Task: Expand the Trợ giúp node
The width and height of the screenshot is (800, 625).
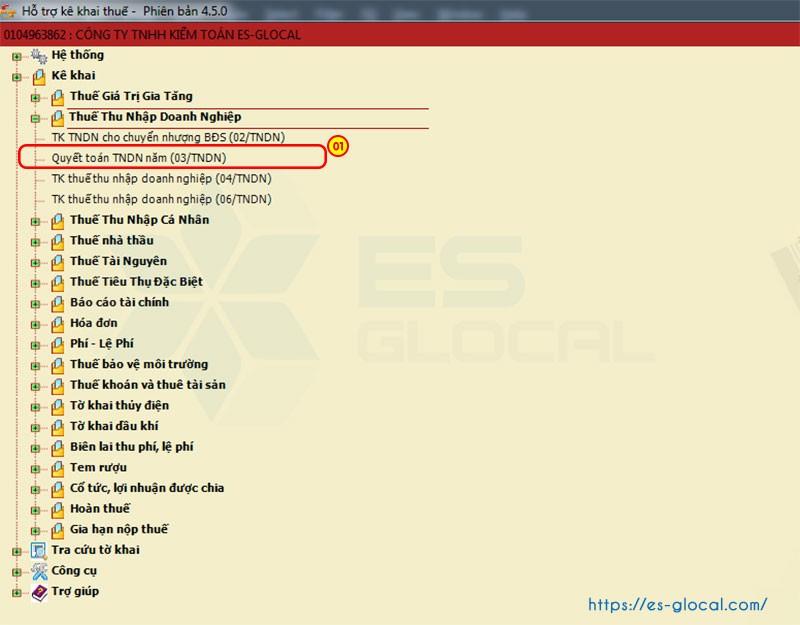Action: [16, 592]
